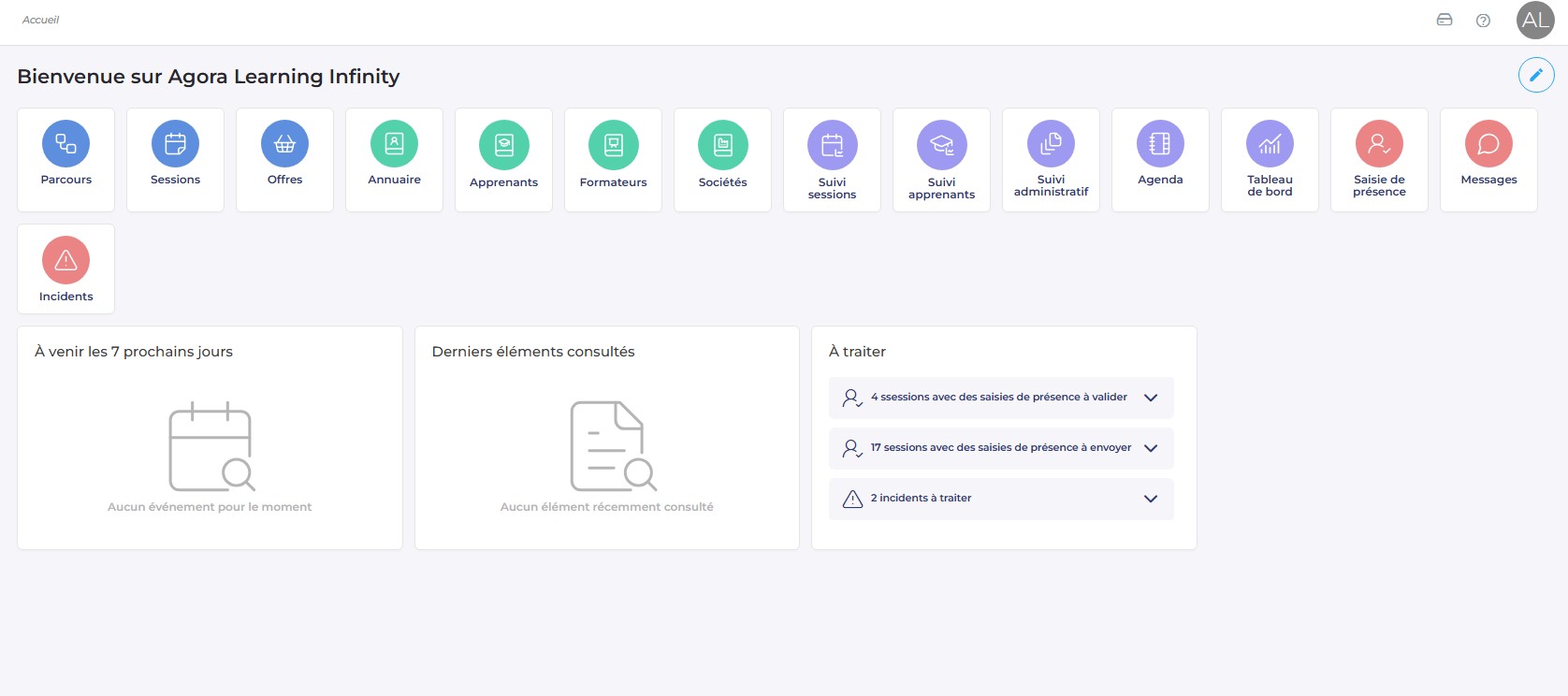Open the Messages module
Viewport: 1568px width, 696px height.
(x=1488, y=159)
